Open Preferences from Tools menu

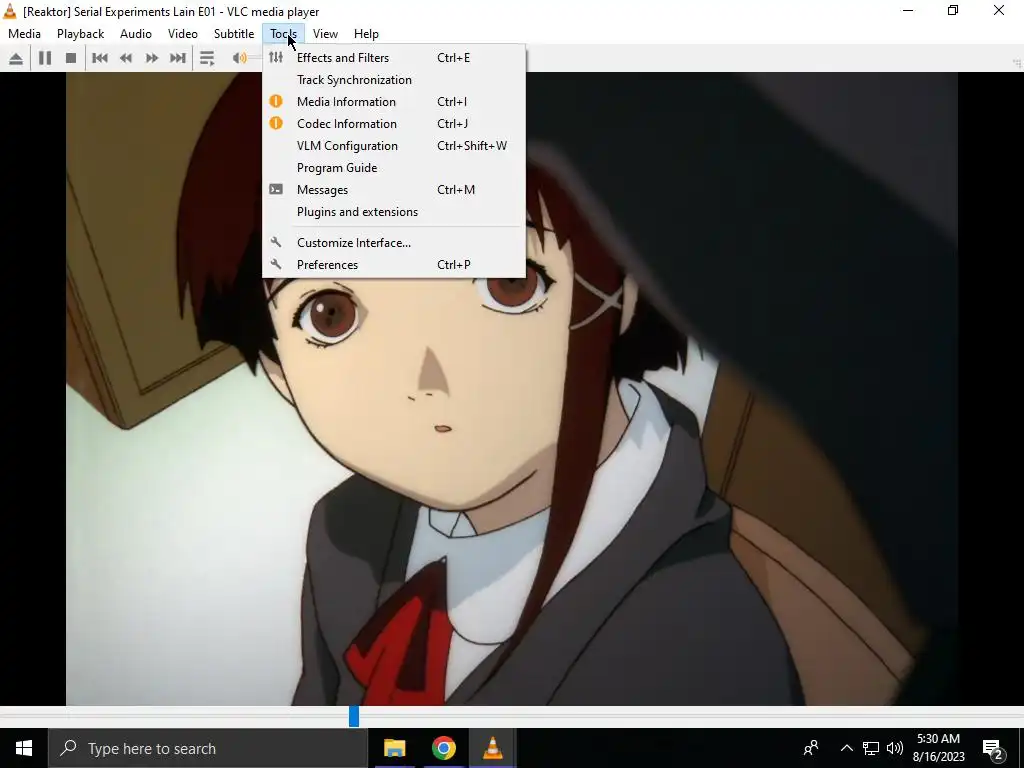coord(394,265)
